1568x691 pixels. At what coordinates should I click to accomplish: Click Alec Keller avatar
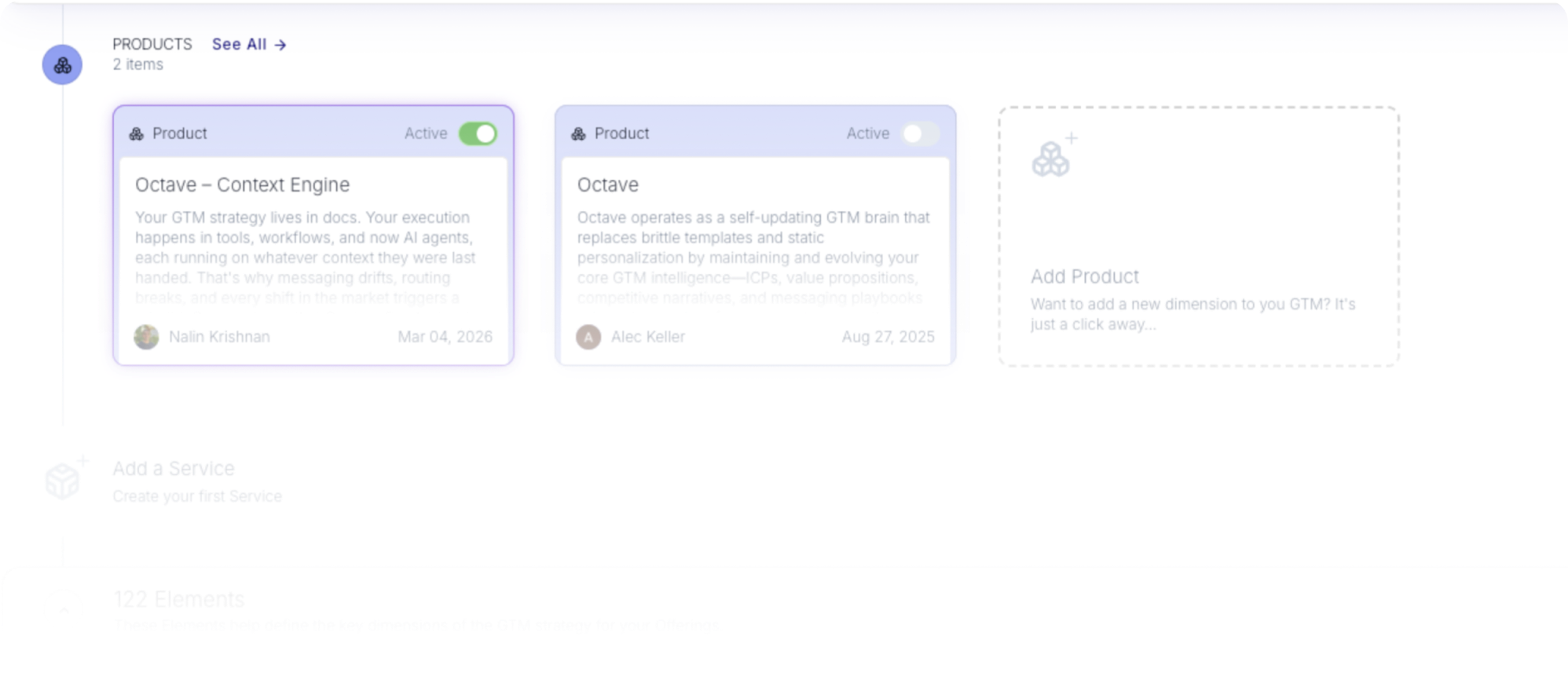588,337
